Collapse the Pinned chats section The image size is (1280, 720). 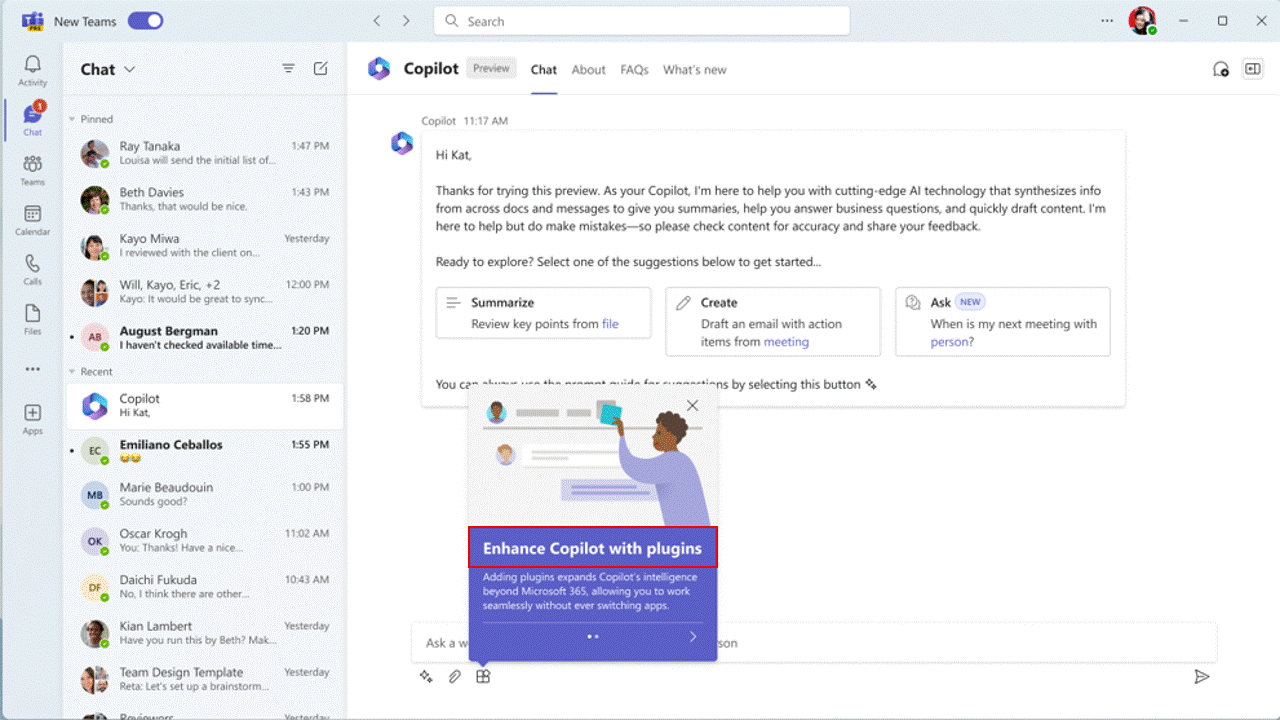pos(72,119)
